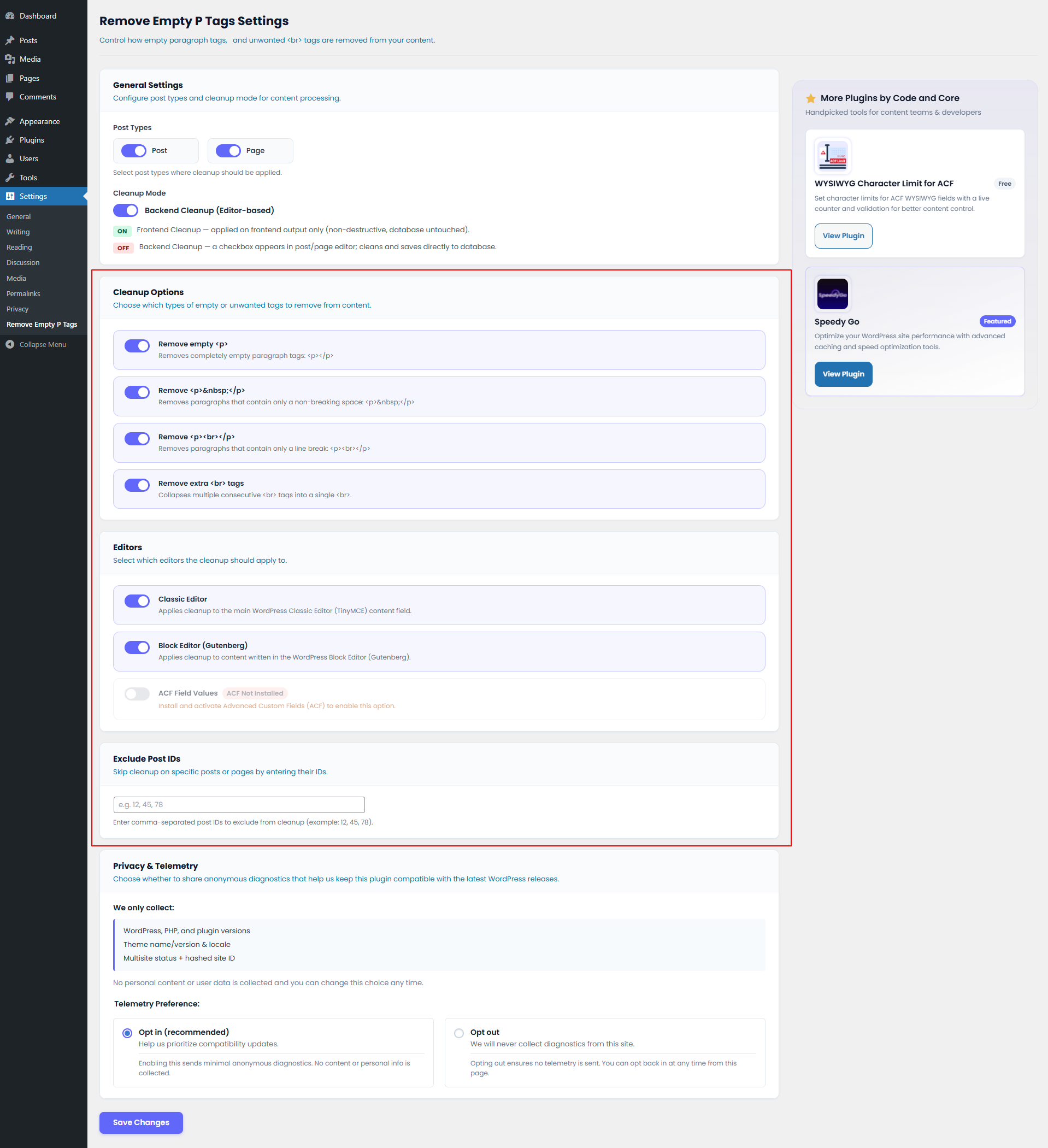Open the Writing settings submenu
This screenshot has width=1048, height=1148.
(18, 232)
